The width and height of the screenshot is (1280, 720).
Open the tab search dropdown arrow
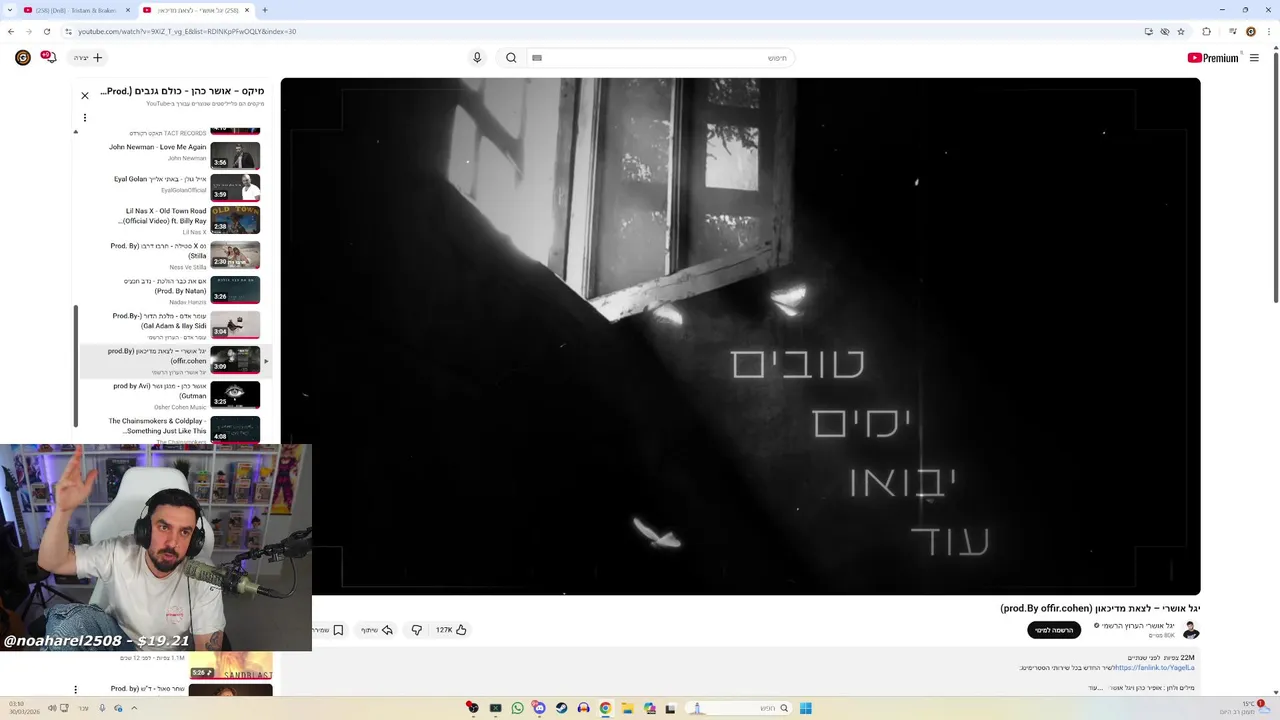pos(9,10)
